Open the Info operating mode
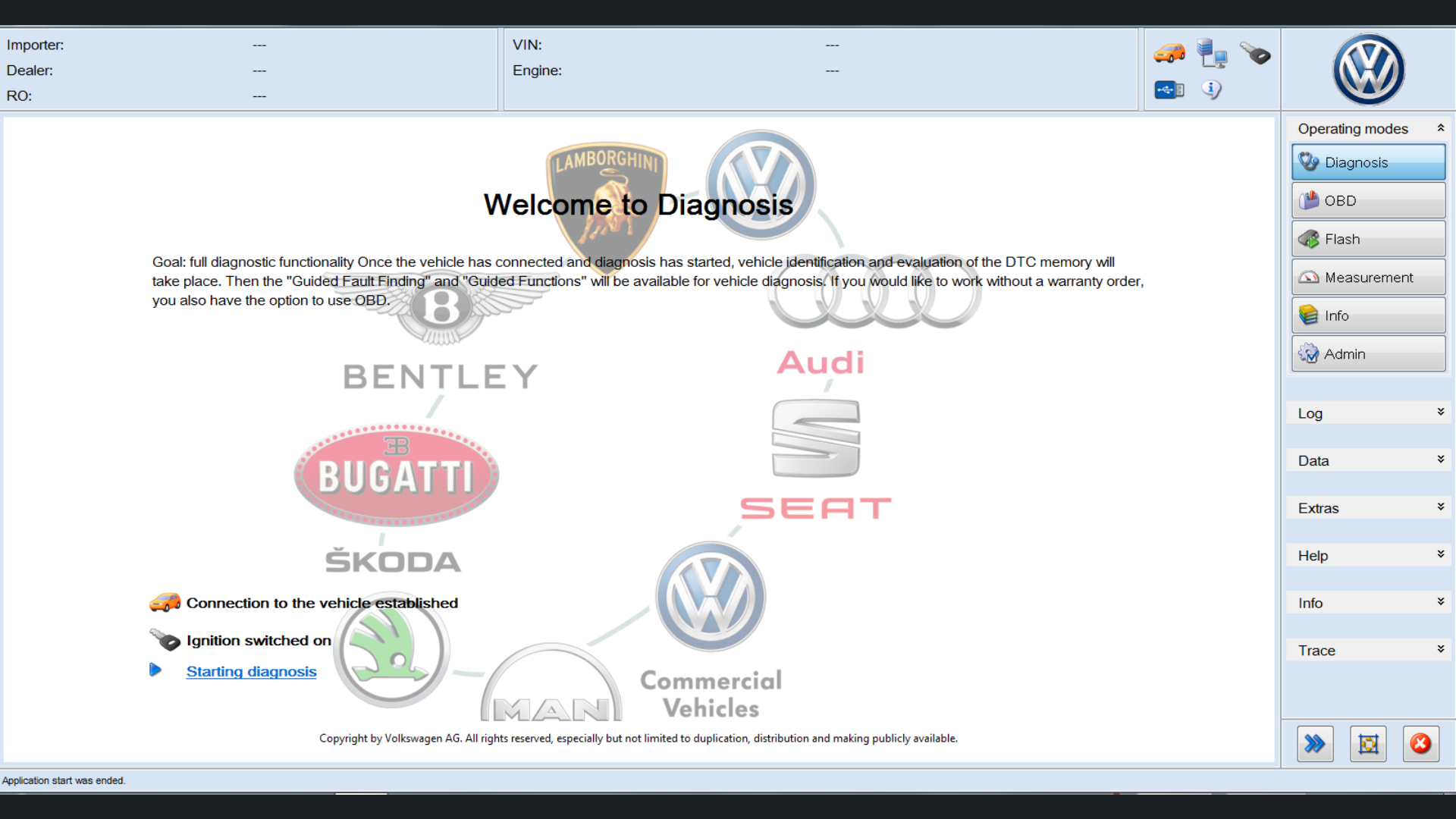 click(x=1369, y=315)
